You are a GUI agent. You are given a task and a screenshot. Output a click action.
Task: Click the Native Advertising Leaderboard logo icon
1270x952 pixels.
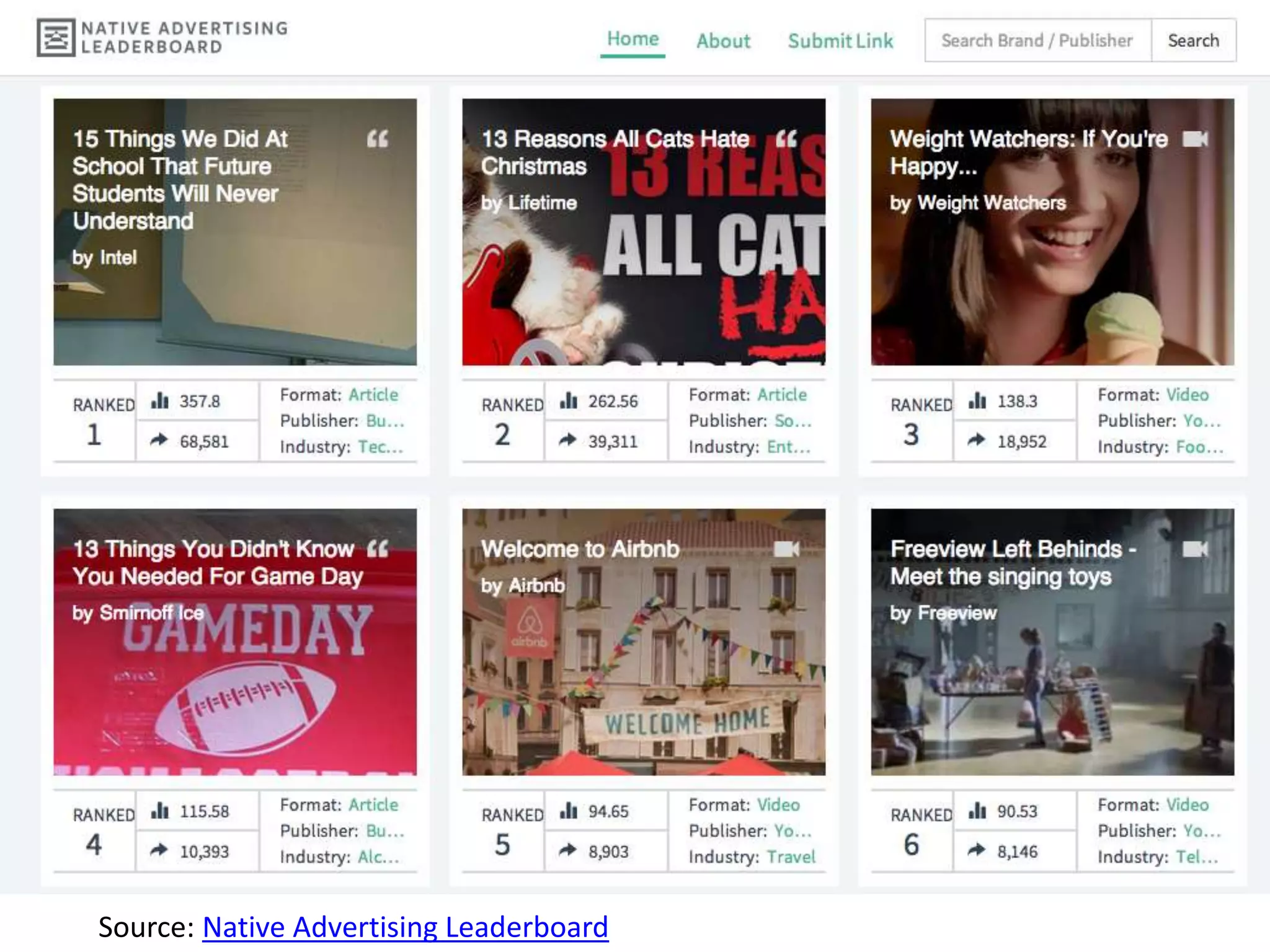coord(56,38)
